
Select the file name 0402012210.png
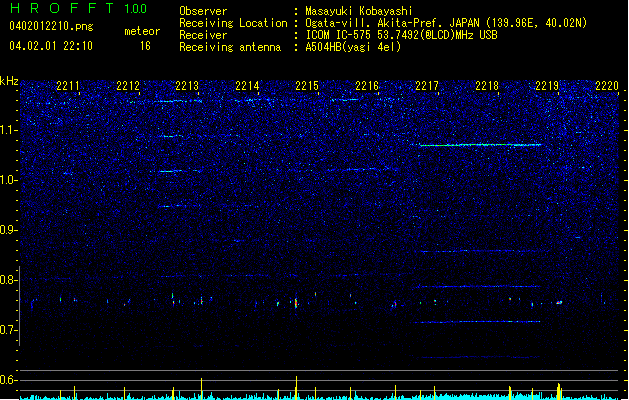(x=51, y=26)
